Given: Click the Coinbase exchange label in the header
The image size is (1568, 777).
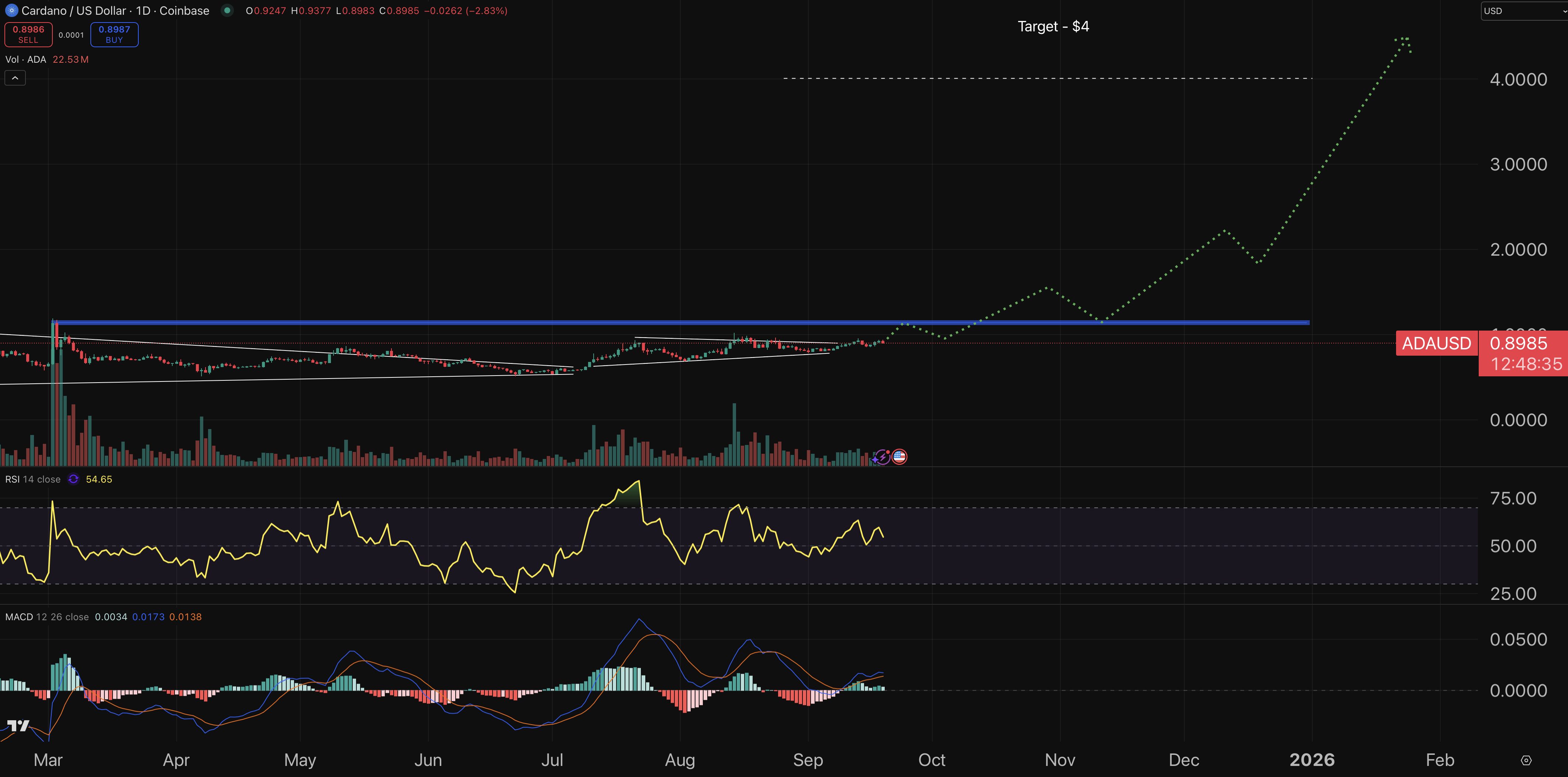Looking at the screenshot, I should coord(183,10).
